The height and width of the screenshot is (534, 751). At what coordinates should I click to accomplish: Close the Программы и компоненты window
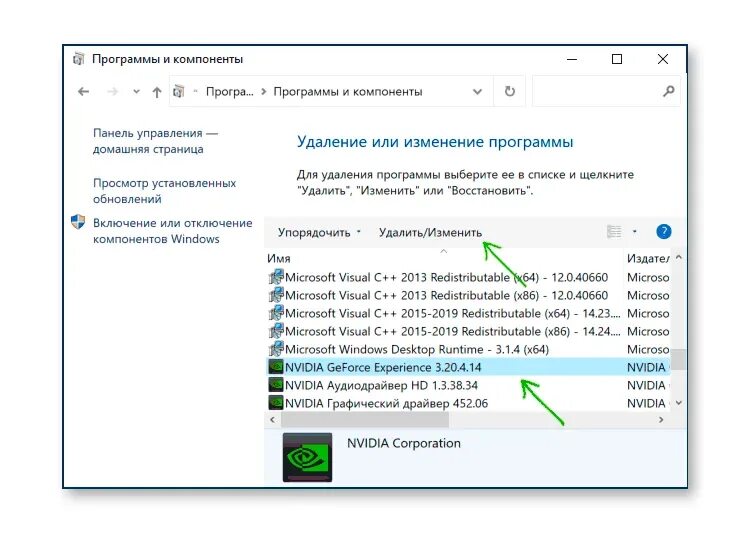(x=663, y=59)
